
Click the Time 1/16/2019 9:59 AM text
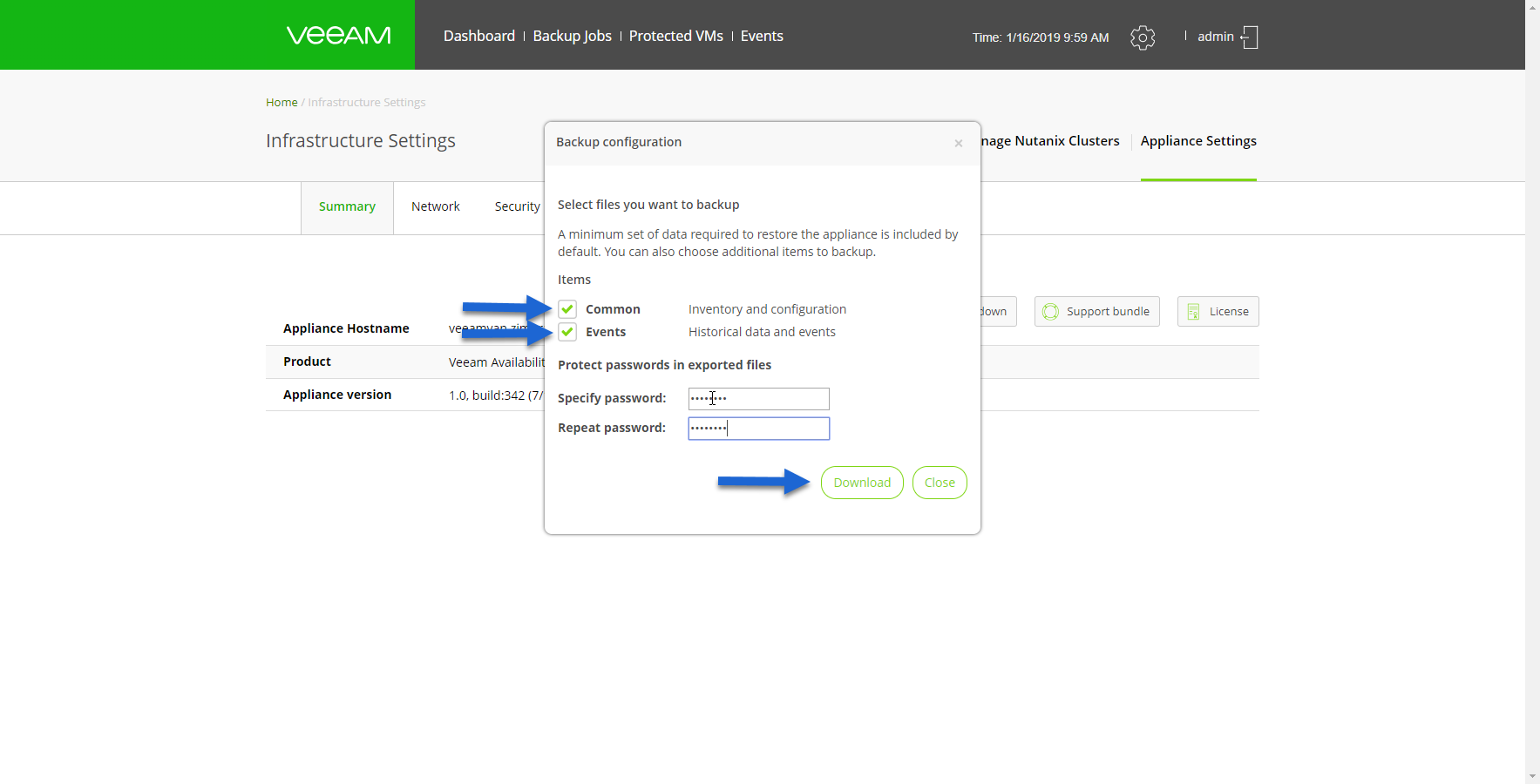(x=1041, y=37)
